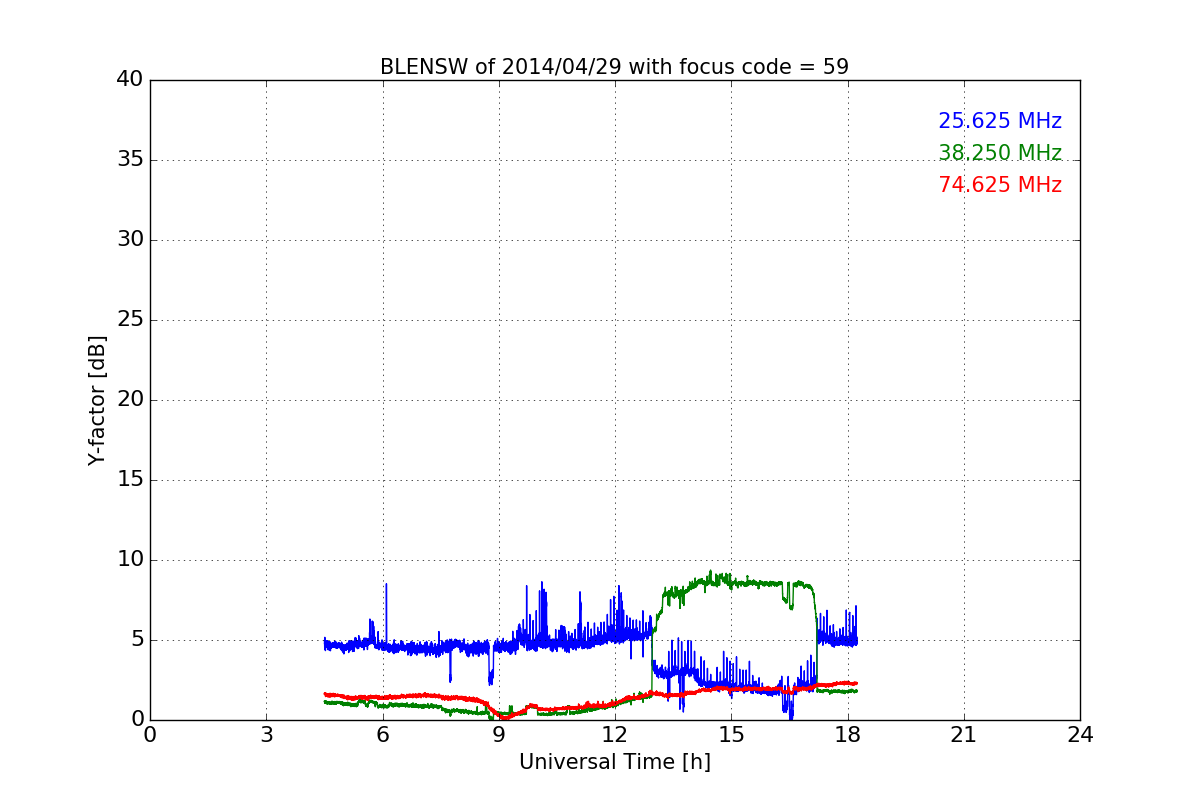Viewport: 1200px width, 800px height.
Task: Click the Universal Time [h] axis label
Action: point(614,762)
